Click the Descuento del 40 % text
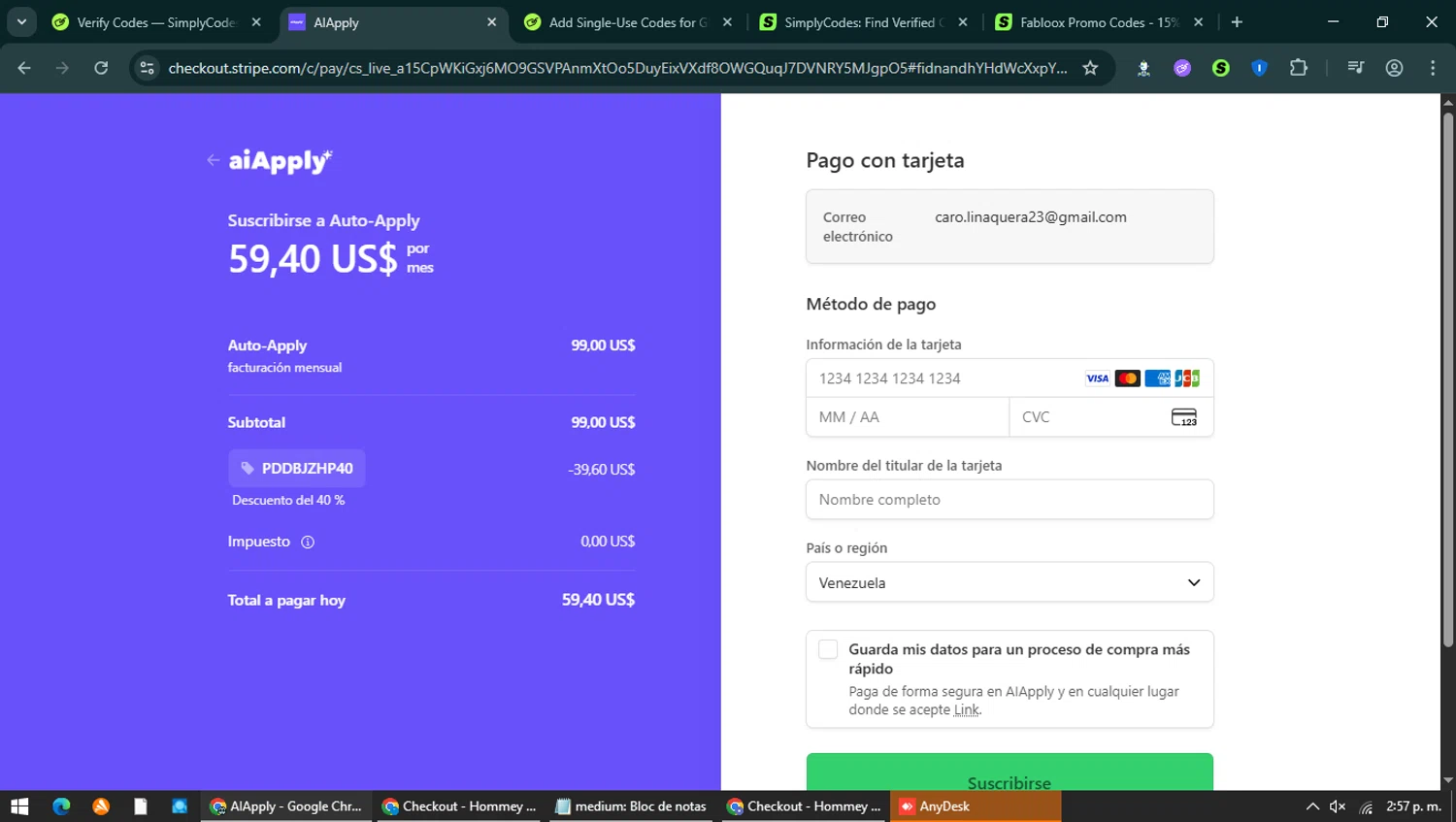This screenshot has height=822, width=1456. point(288,501)
